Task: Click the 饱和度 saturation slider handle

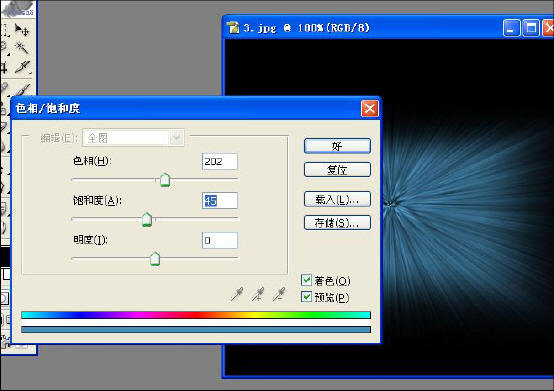Action: 147,219
